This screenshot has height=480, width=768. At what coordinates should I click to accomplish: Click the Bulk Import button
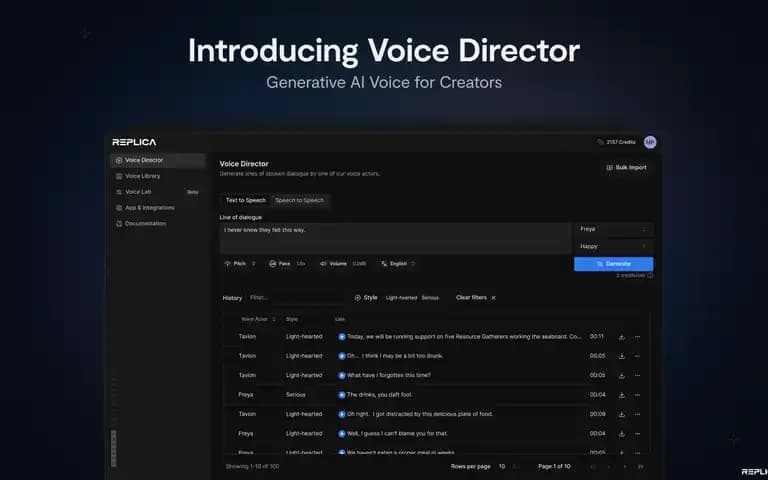626,168
